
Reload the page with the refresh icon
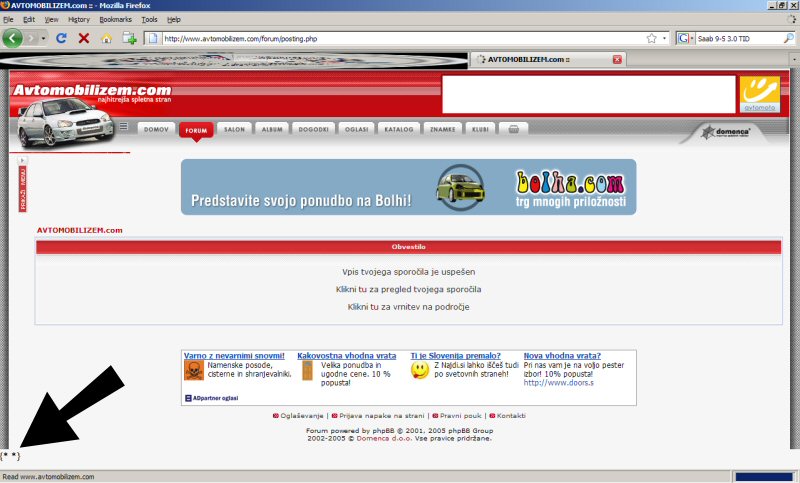click(61, 38)
